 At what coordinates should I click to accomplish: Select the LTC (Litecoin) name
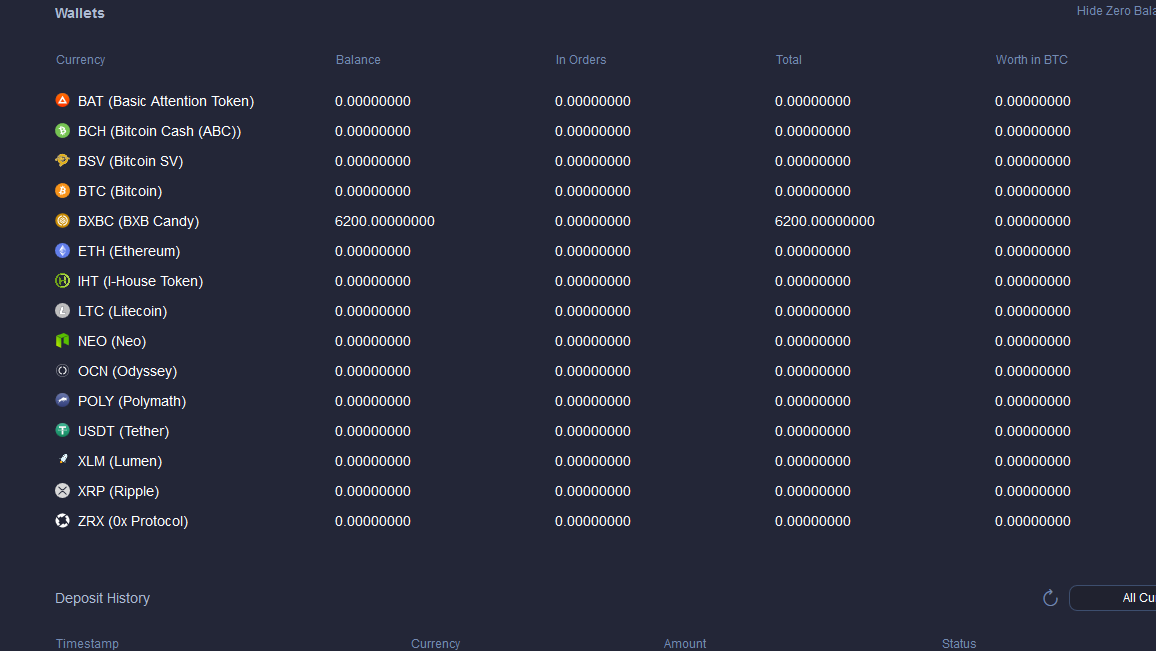tap(122, 311)
